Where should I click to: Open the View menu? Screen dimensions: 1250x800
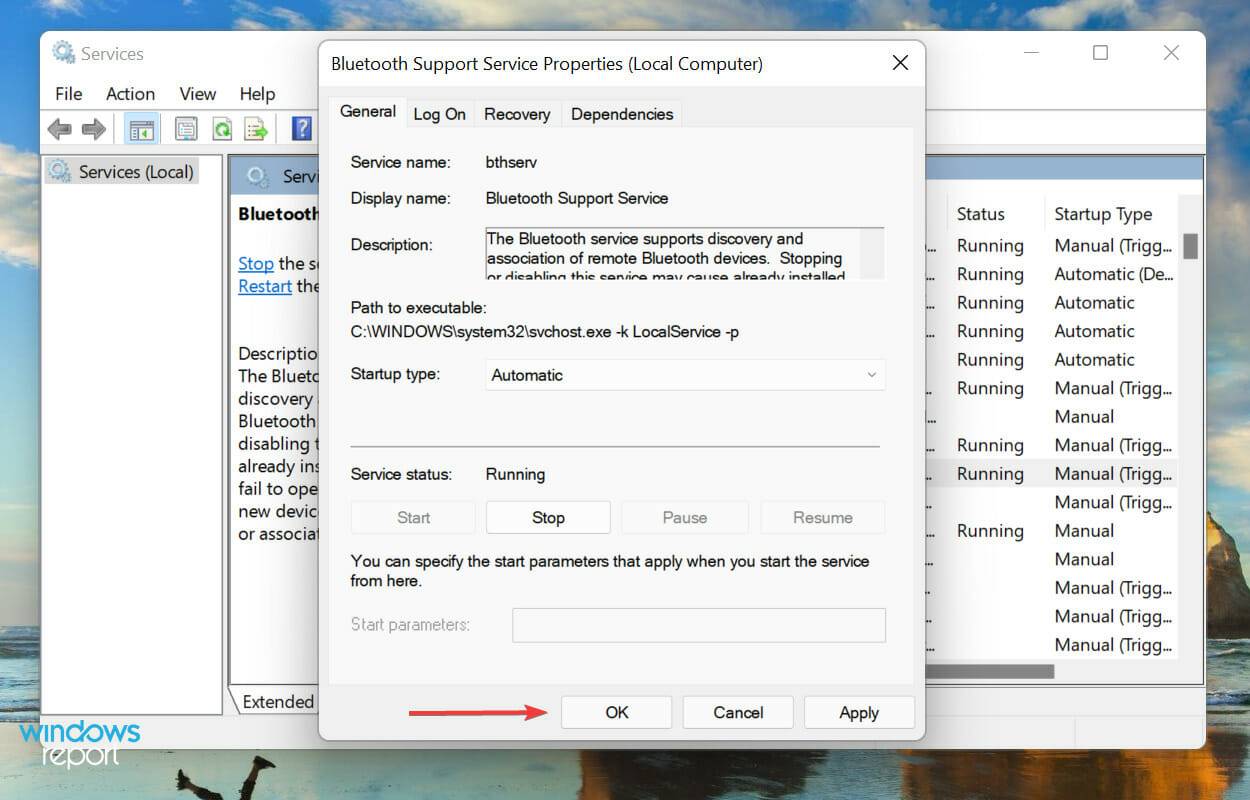(x=197, y=94)
